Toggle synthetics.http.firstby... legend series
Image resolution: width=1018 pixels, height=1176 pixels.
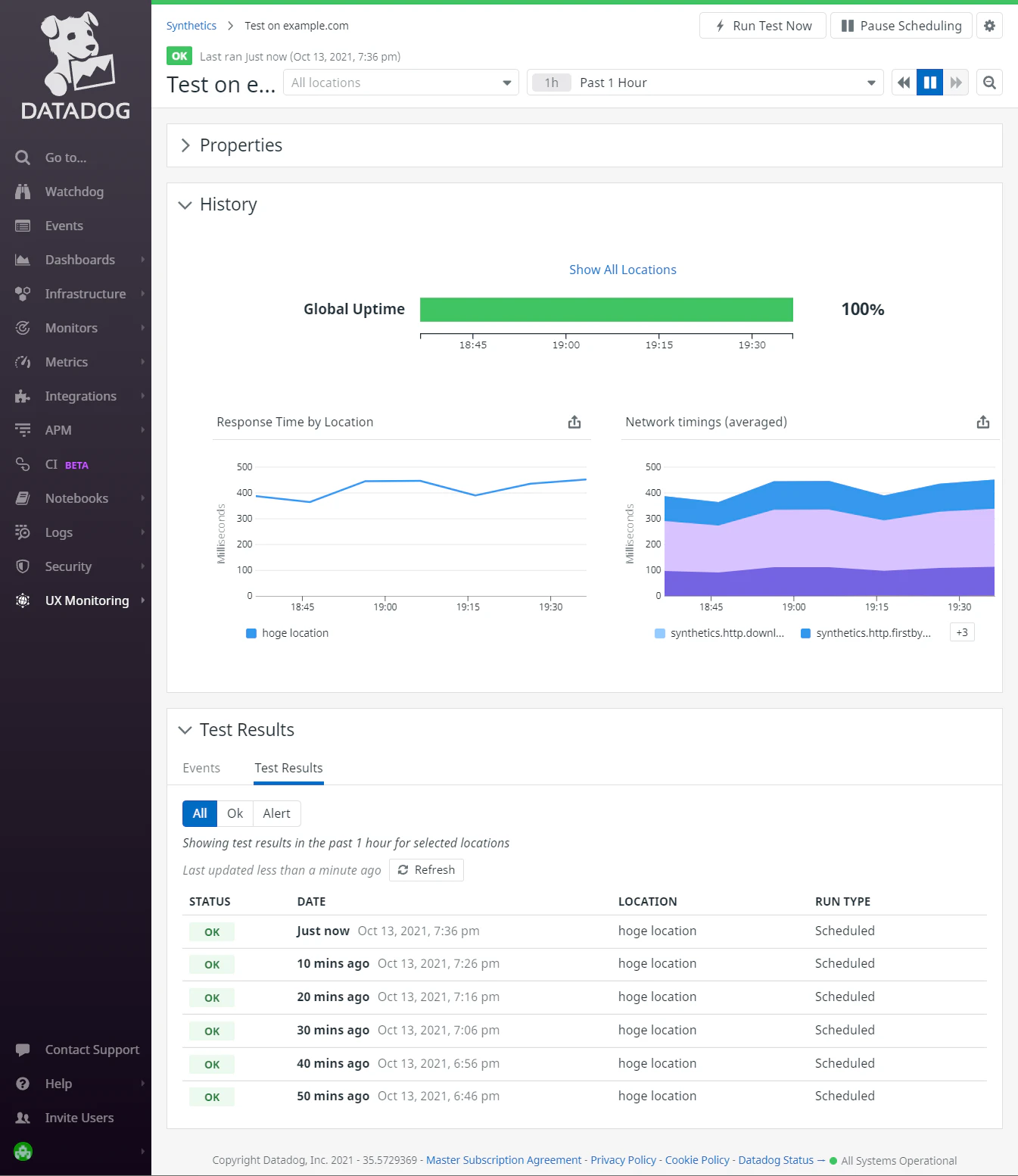tap(866, 633)
